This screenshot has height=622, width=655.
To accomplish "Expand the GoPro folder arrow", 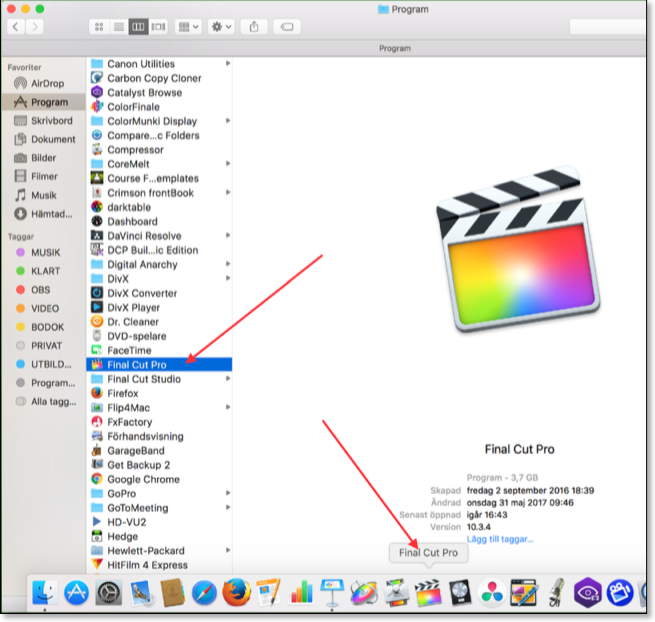I will click(x=228, y=493).
